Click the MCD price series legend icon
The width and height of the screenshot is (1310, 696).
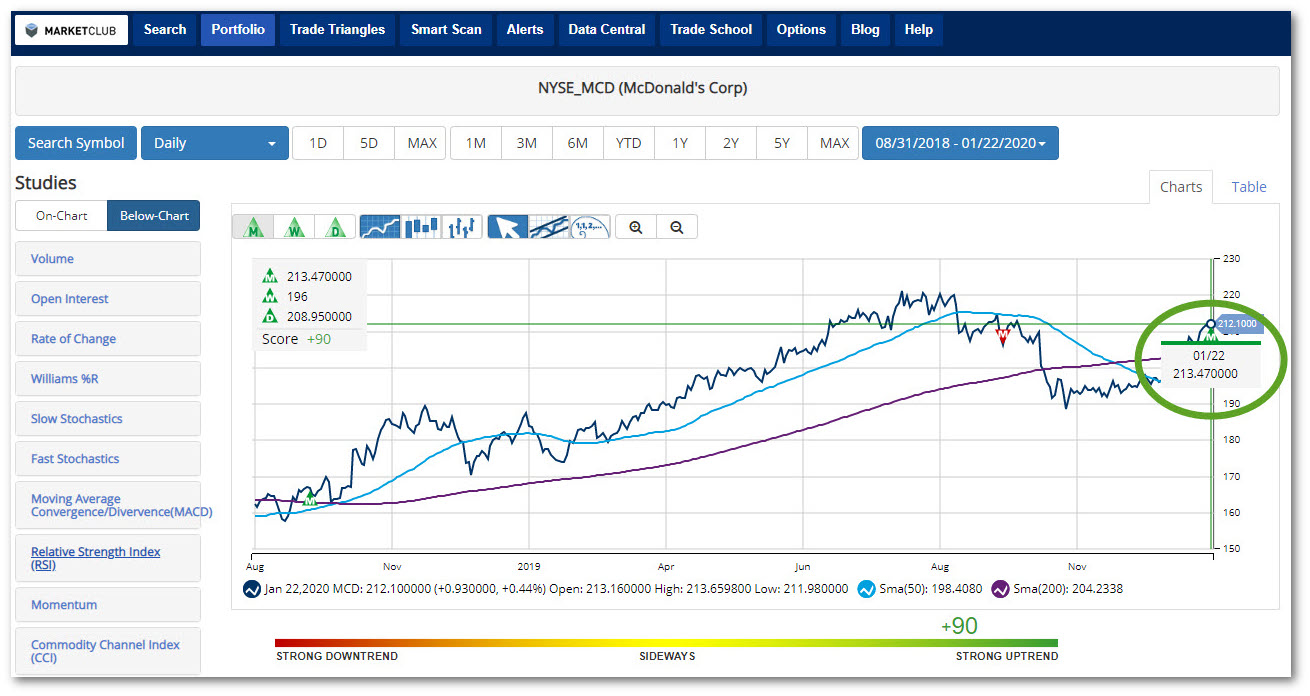(x=252, y=589)
